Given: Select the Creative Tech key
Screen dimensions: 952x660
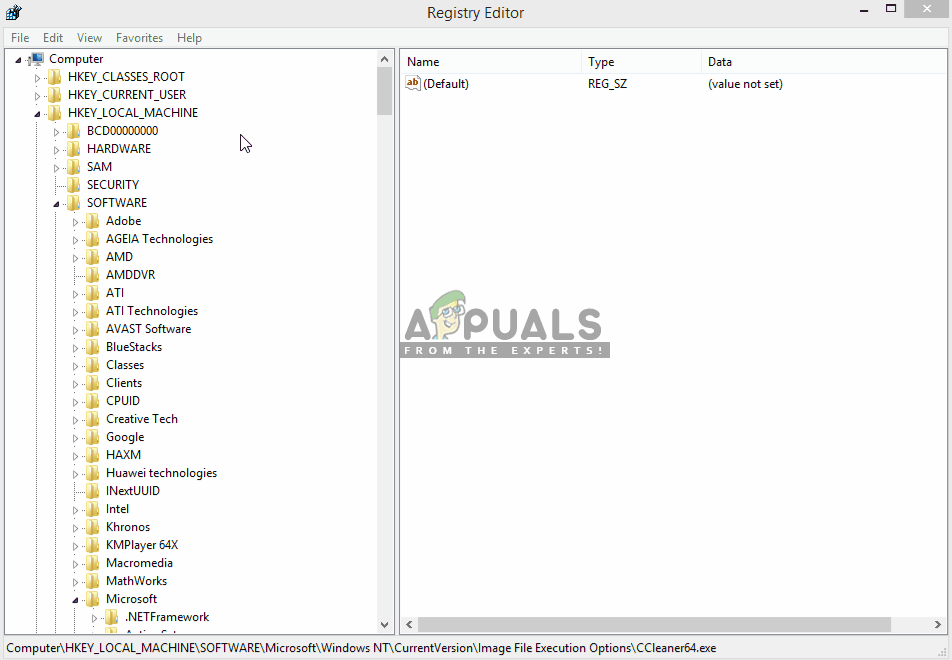Looking at the screenshot, I should 141,419.
